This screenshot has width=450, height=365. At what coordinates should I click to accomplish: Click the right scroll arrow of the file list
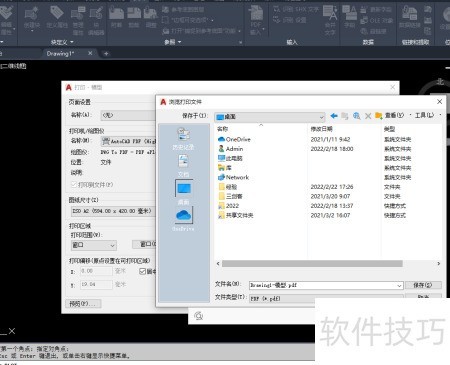pyautogui.click(x=439, y=264)
